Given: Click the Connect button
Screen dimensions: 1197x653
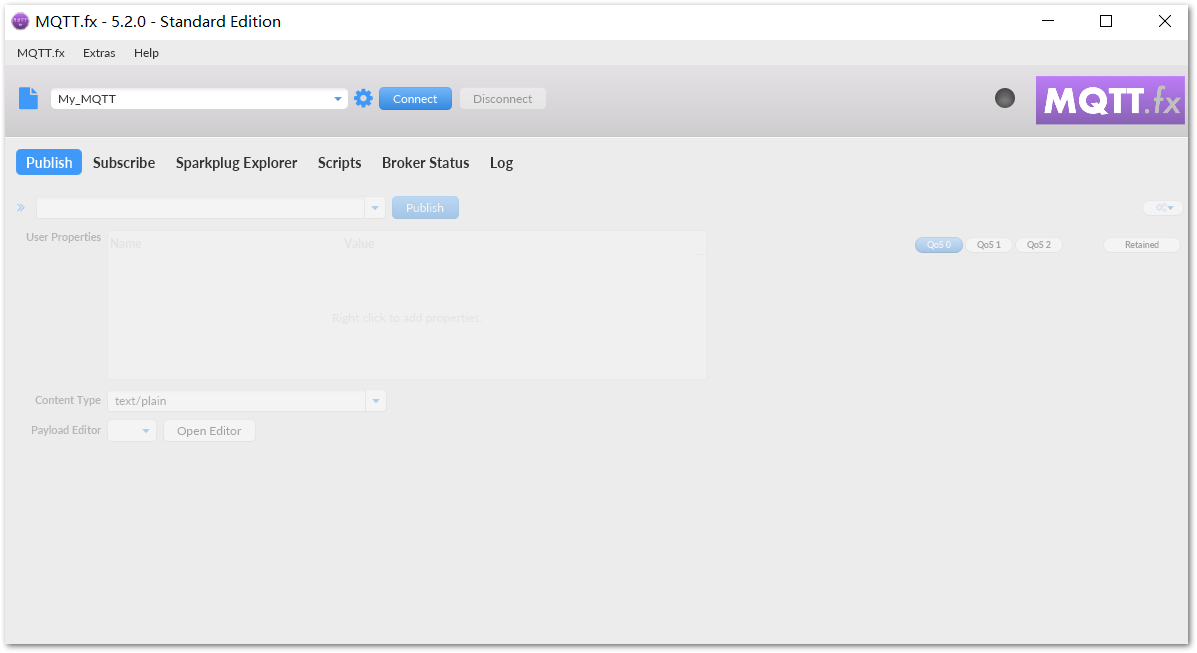Looking at the screenshot, I should pos(415,99).
